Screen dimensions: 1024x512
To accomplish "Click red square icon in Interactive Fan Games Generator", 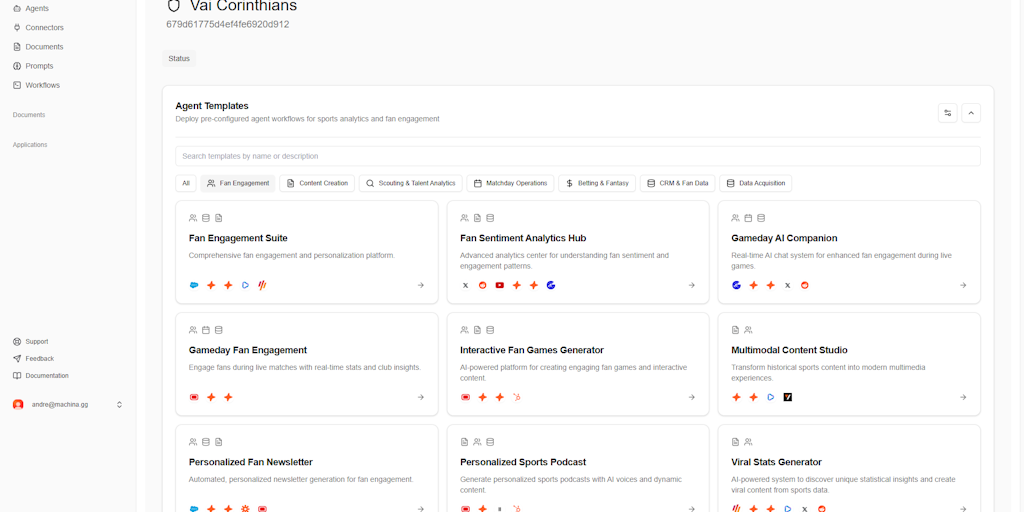I will tap(466, 397).
